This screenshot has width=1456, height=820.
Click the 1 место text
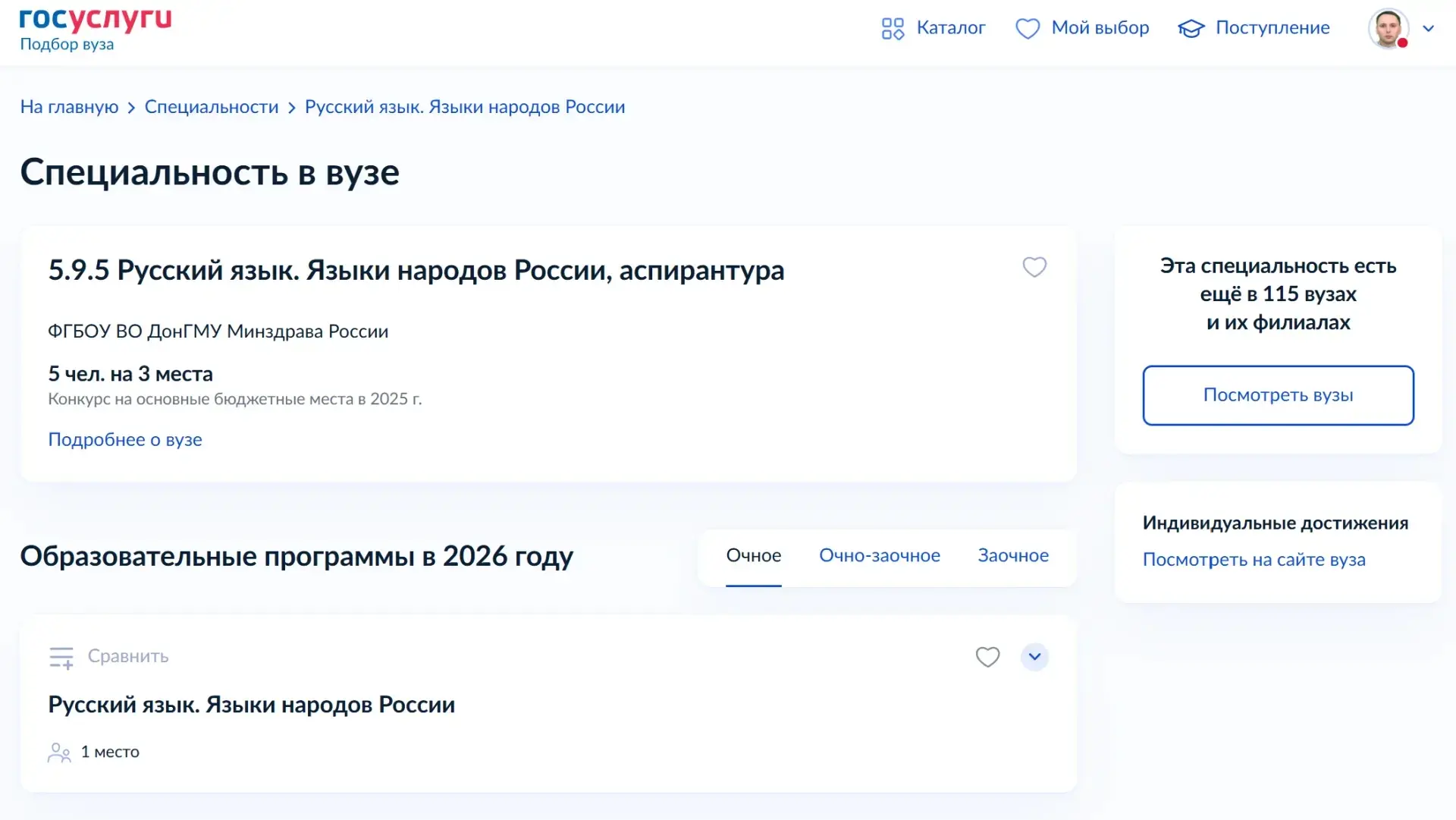110,752
